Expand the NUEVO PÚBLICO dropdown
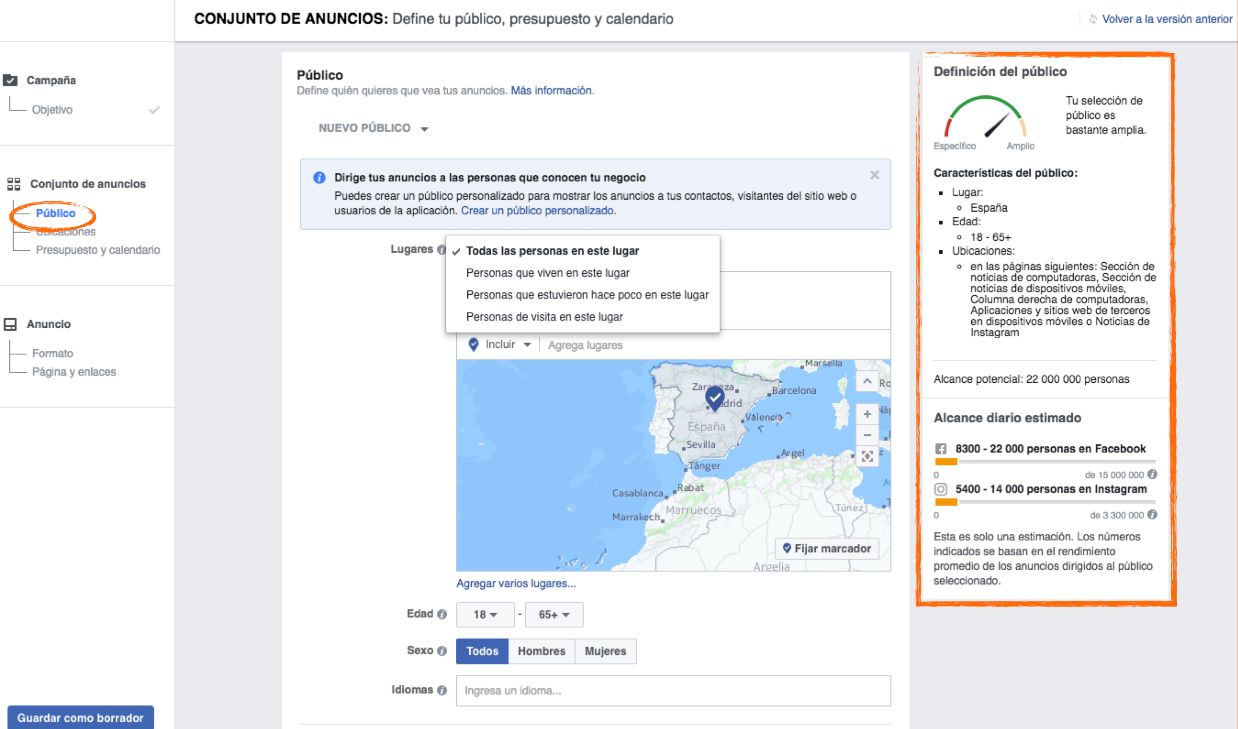 (373, 129)
